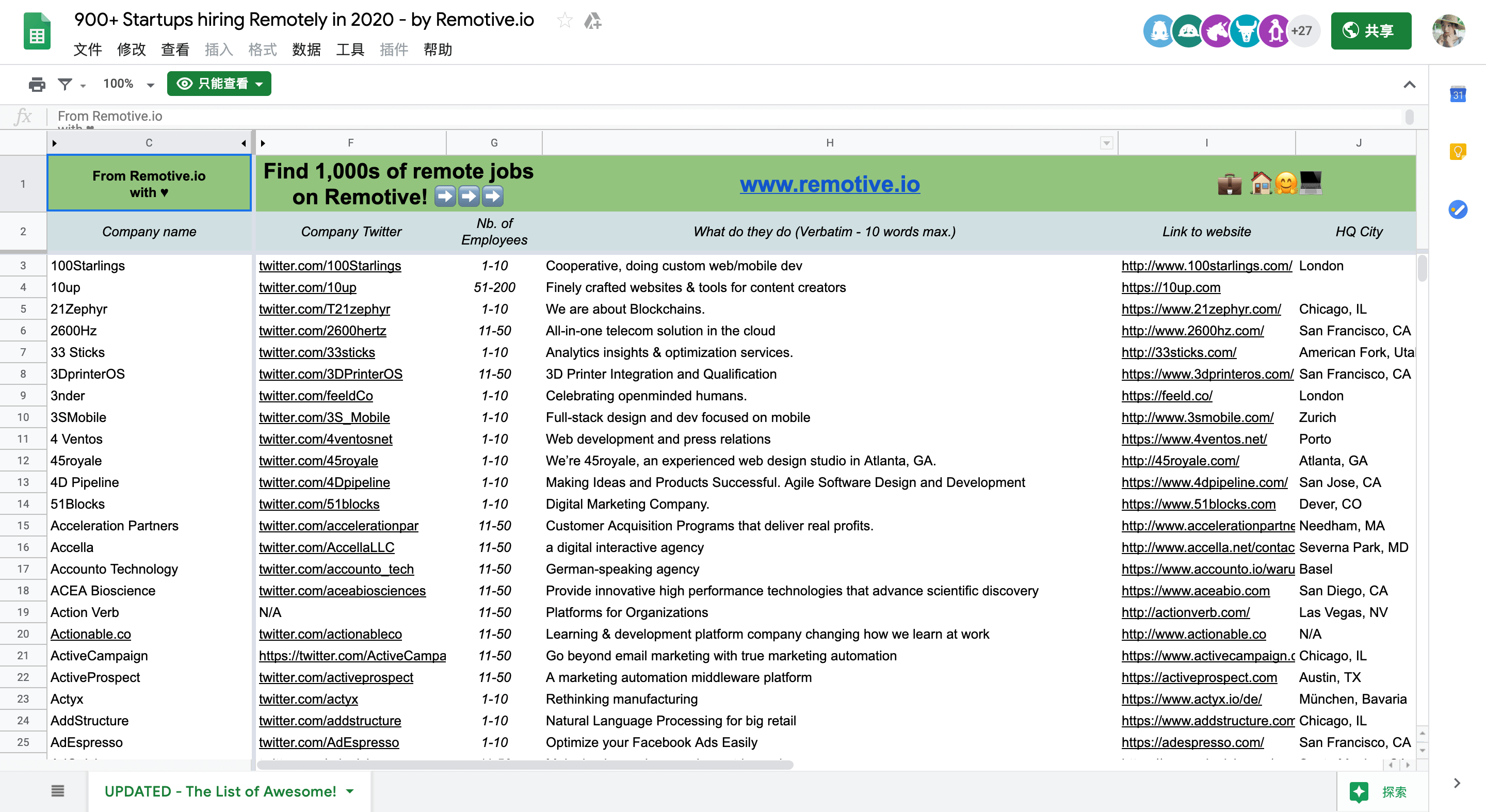Open Google Tasks side panel
1486x812 pixels.
[1458, 209]
